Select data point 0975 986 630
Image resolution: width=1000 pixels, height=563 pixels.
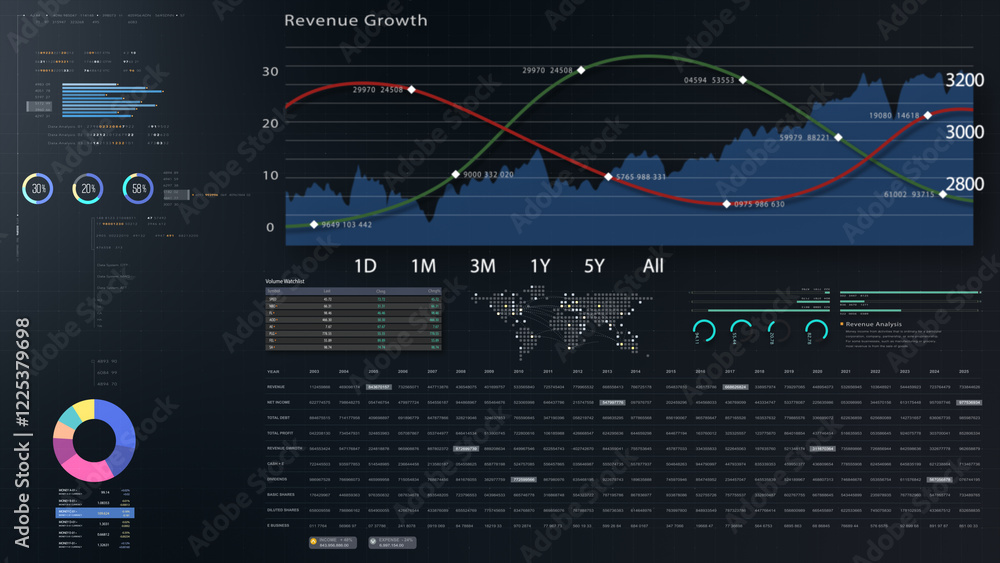pyautogui.click(x=726, y=204)
